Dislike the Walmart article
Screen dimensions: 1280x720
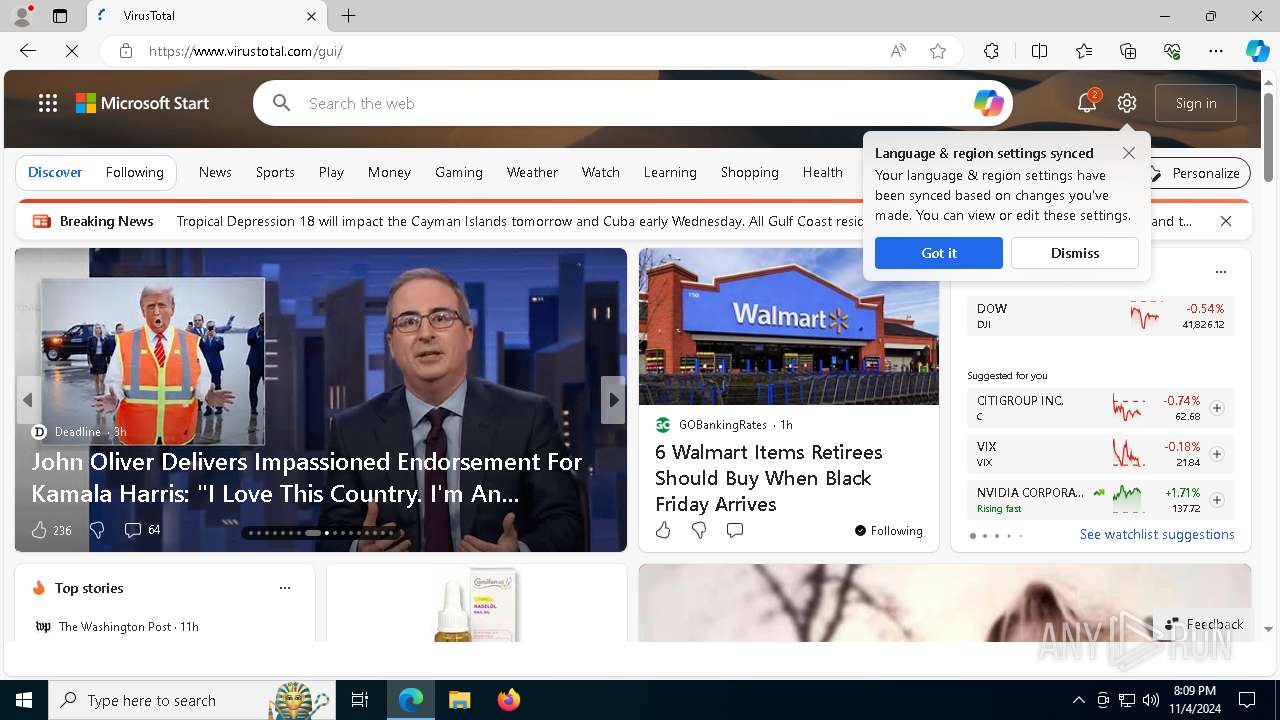[x=699, y=530]
